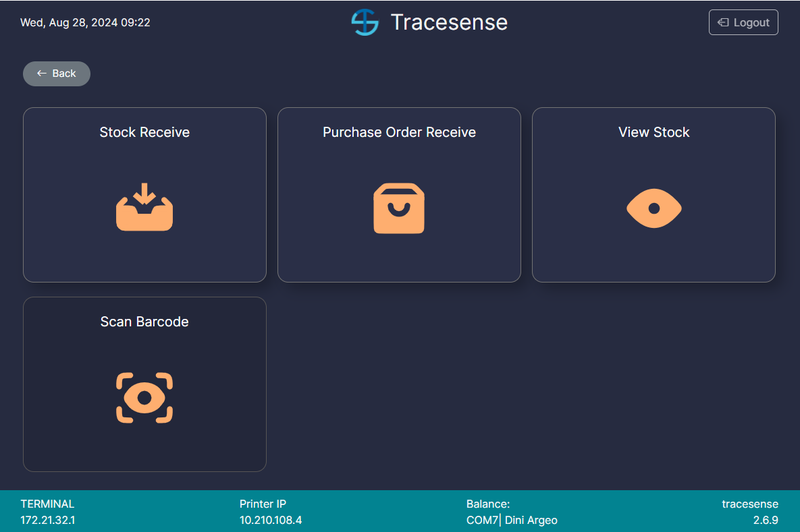
Task: Click the exit arrow icon inside Logout
Action: [x=723, y=22]
